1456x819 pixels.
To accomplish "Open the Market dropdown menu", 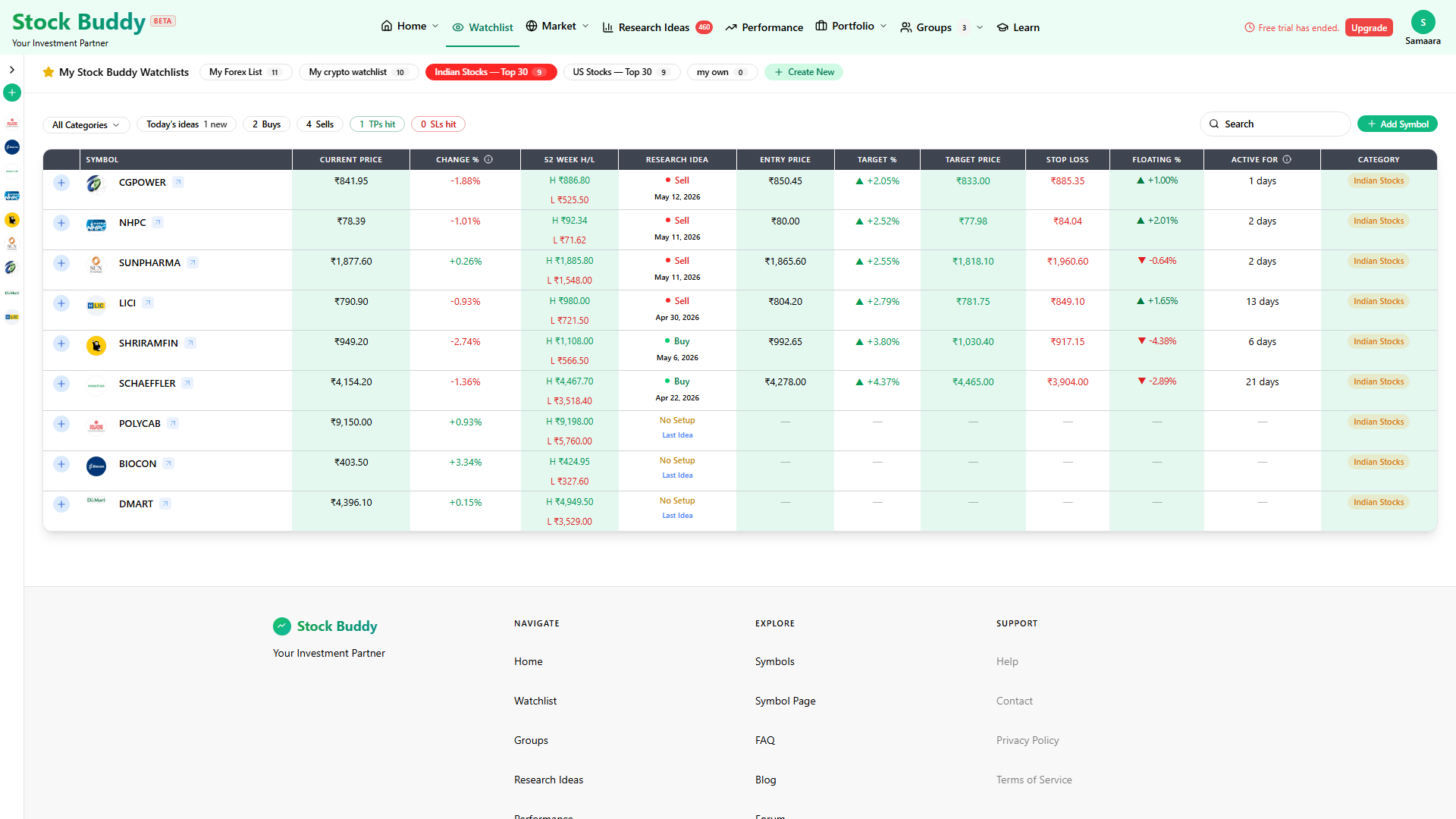I will coord(557,26).
